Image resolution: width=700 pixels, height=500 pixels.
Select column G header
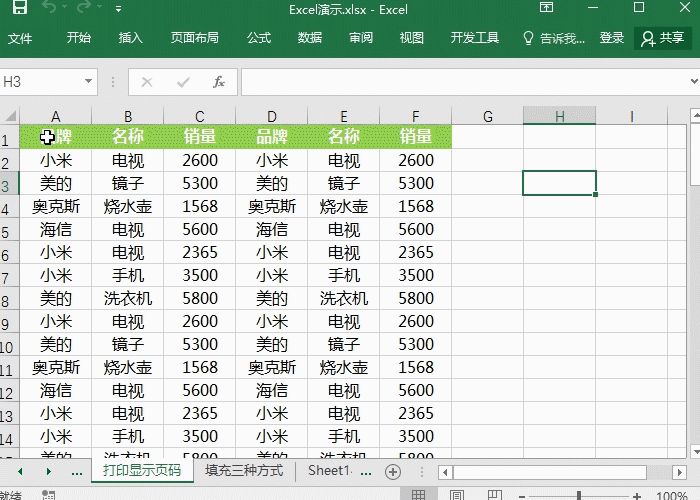point(488,117)
